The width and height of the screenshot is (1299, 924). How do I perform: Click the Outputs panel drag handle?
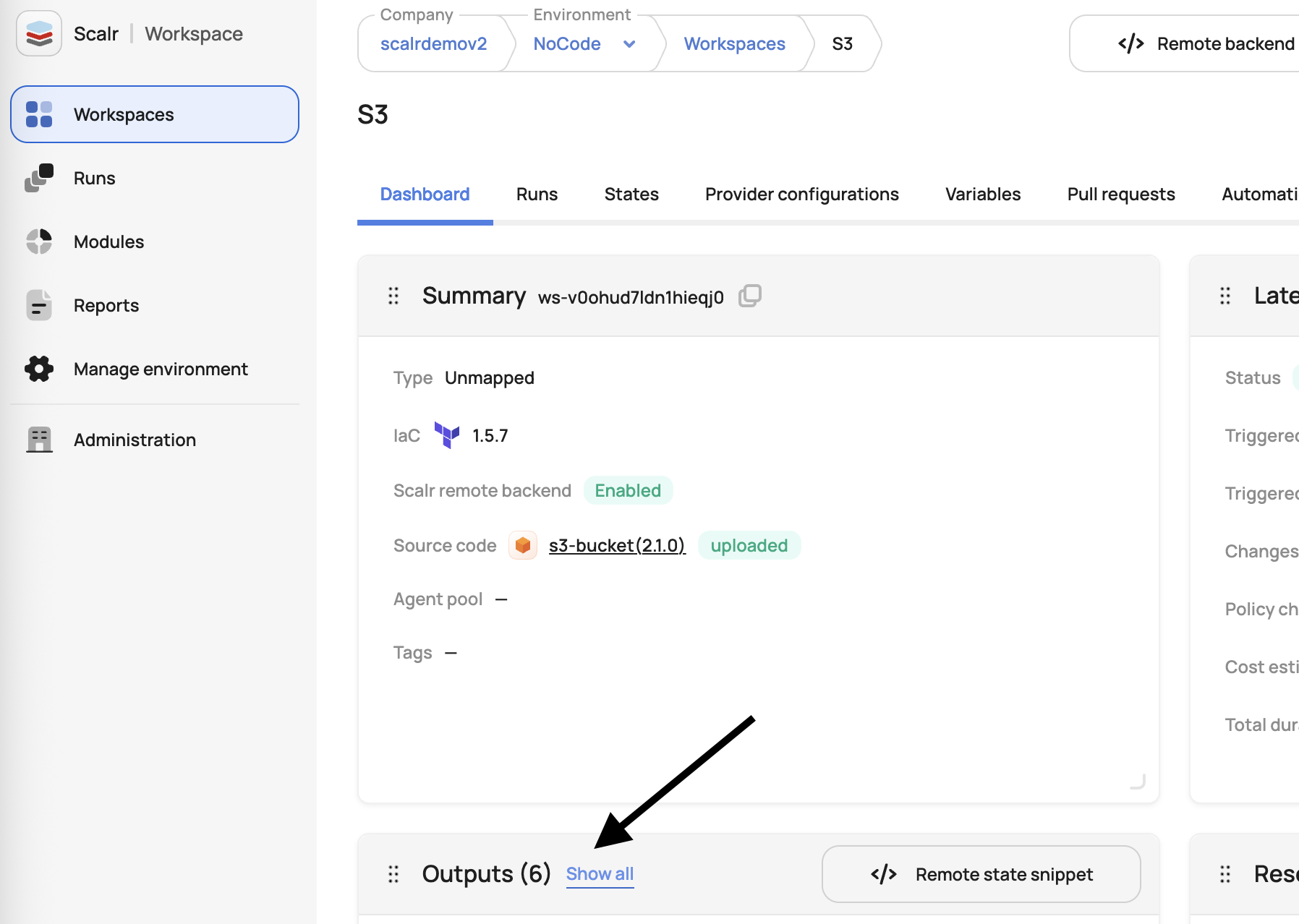coord(393,874)
